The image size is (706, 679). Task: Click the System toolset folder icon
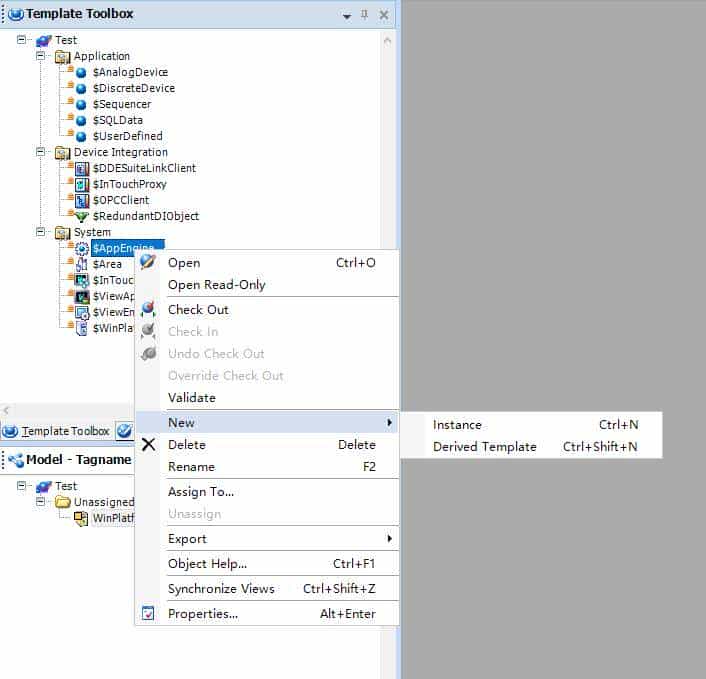62,233
